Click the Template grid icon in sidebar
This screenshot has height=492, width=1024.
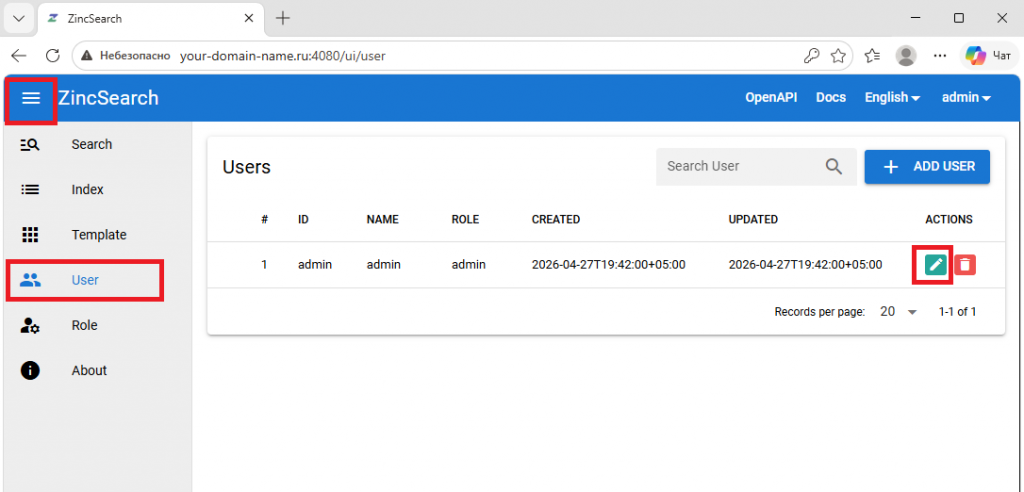pyautogui.click(x=30, y=235)
